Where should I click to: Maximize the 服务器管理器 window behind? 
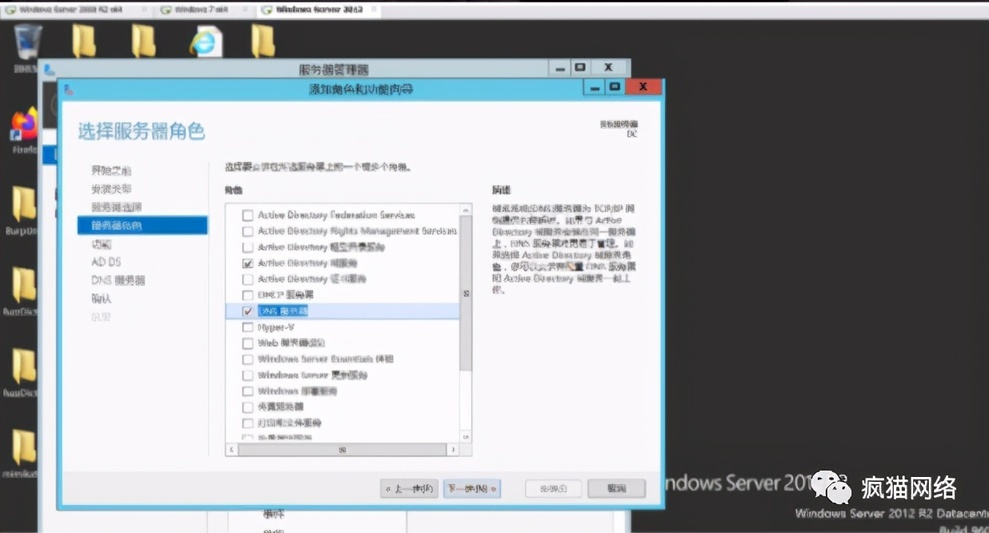(580, 68)
